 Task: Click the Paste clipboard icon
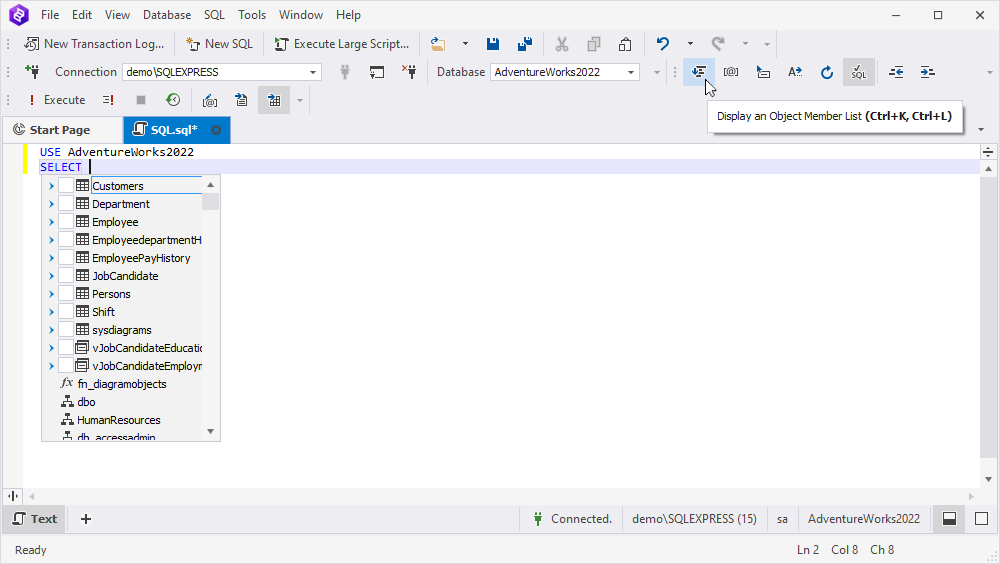click(625, 44)
